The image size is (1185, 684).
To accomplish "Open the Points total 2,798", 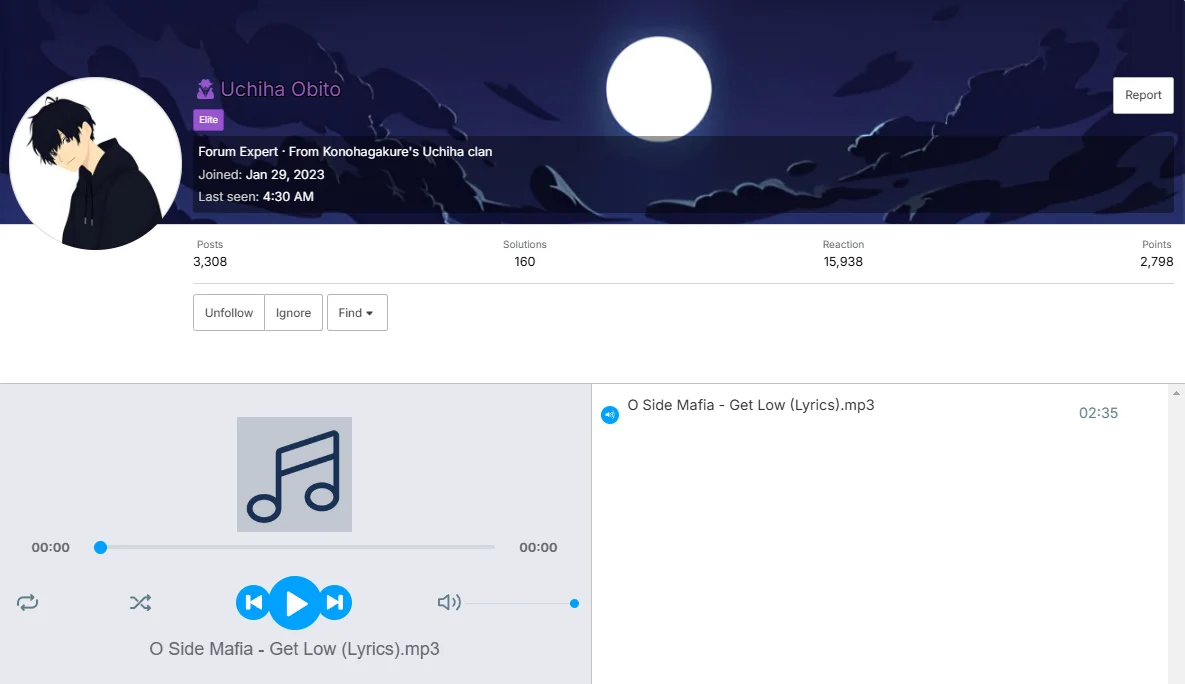I will coord(1156,262).
